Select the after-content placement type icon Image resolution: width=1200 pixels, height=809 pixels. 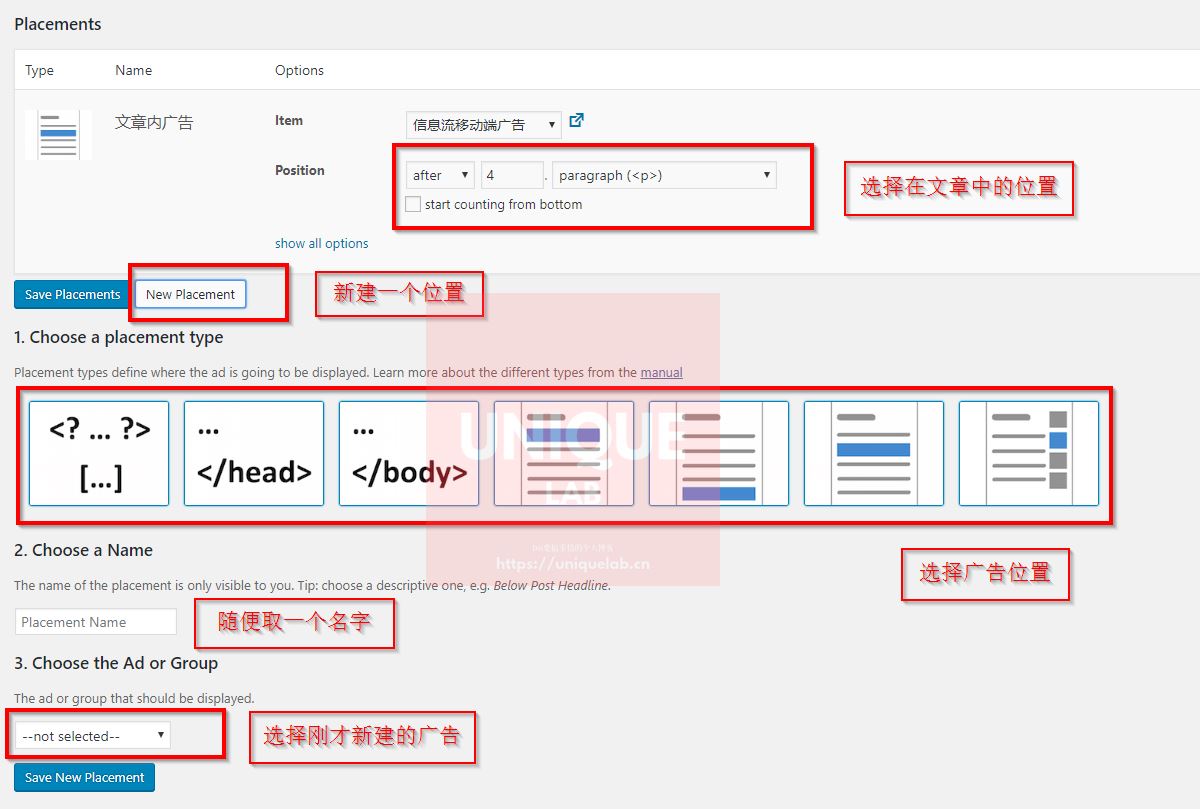click(x=719, y=453)
